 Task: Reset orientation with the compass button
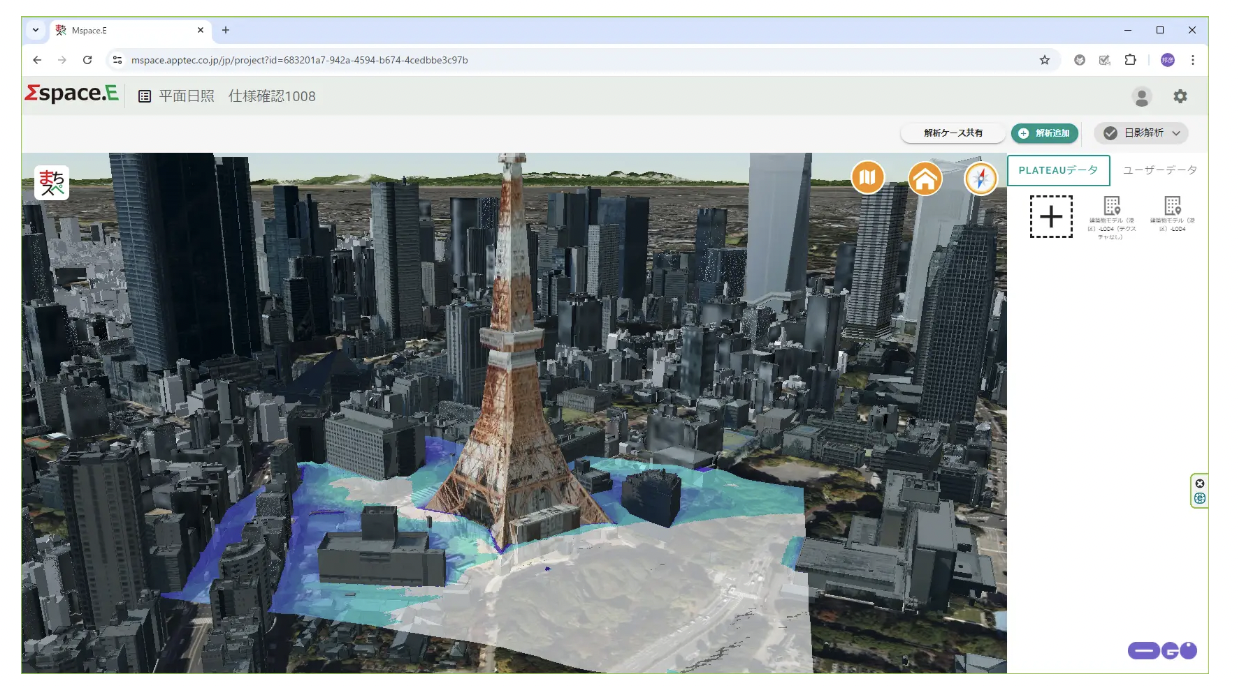[x=982, y=179]
